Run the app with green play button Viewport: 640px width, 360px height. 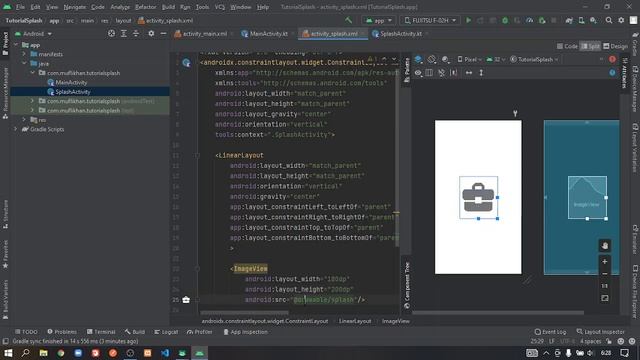[x=469, y=20]
